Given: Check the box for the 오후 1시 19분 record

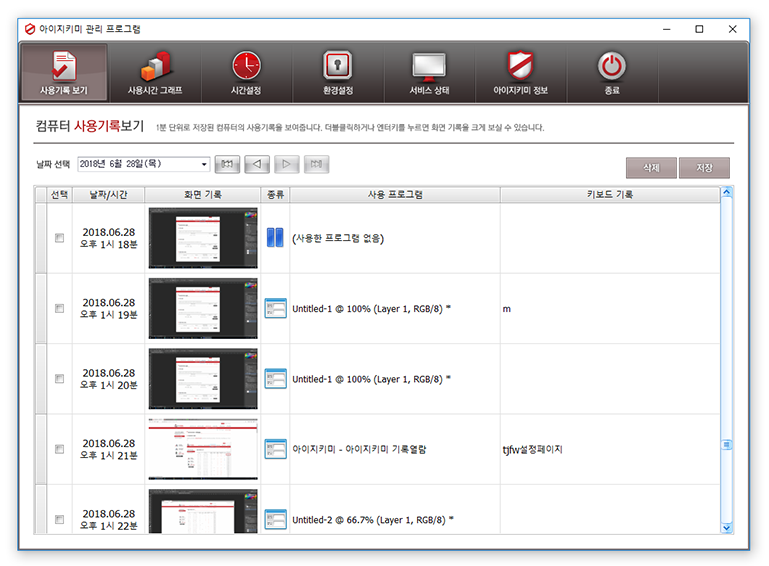Looking at the screenshot, I should [x=59, y=309].
